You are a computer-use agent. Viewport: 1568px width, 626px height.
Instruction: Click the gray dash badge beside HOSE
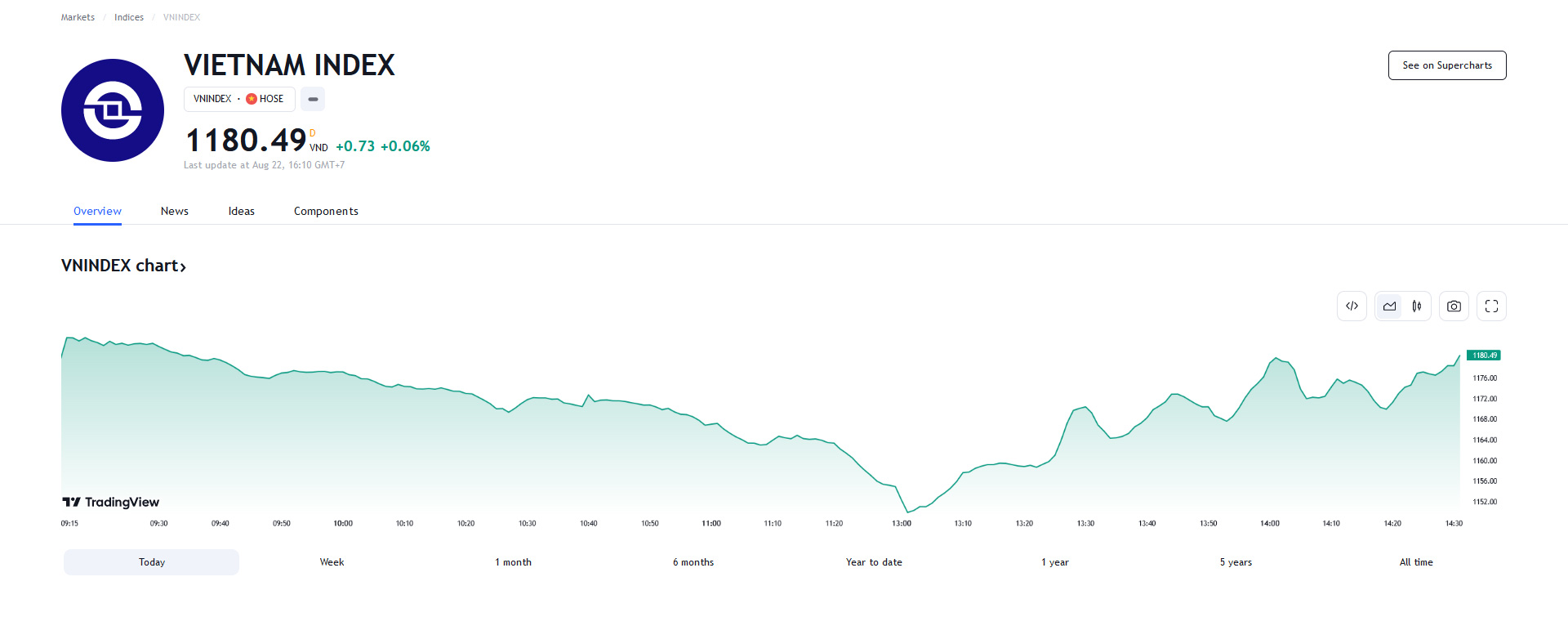(x=313, y=99)
